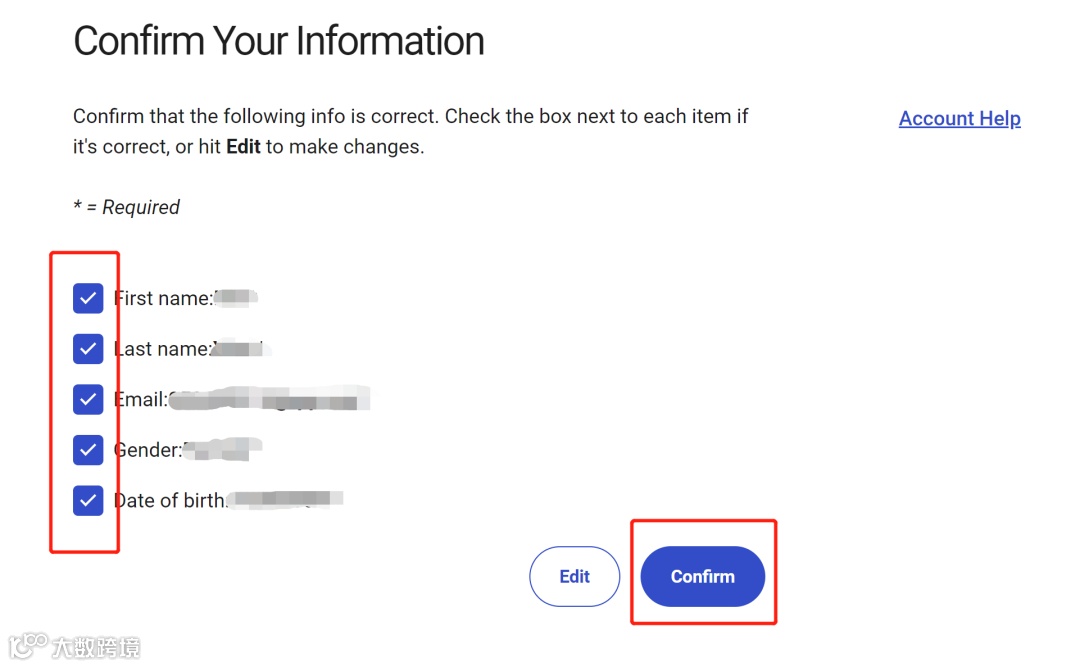Click the Last name label text

point(163,349)
